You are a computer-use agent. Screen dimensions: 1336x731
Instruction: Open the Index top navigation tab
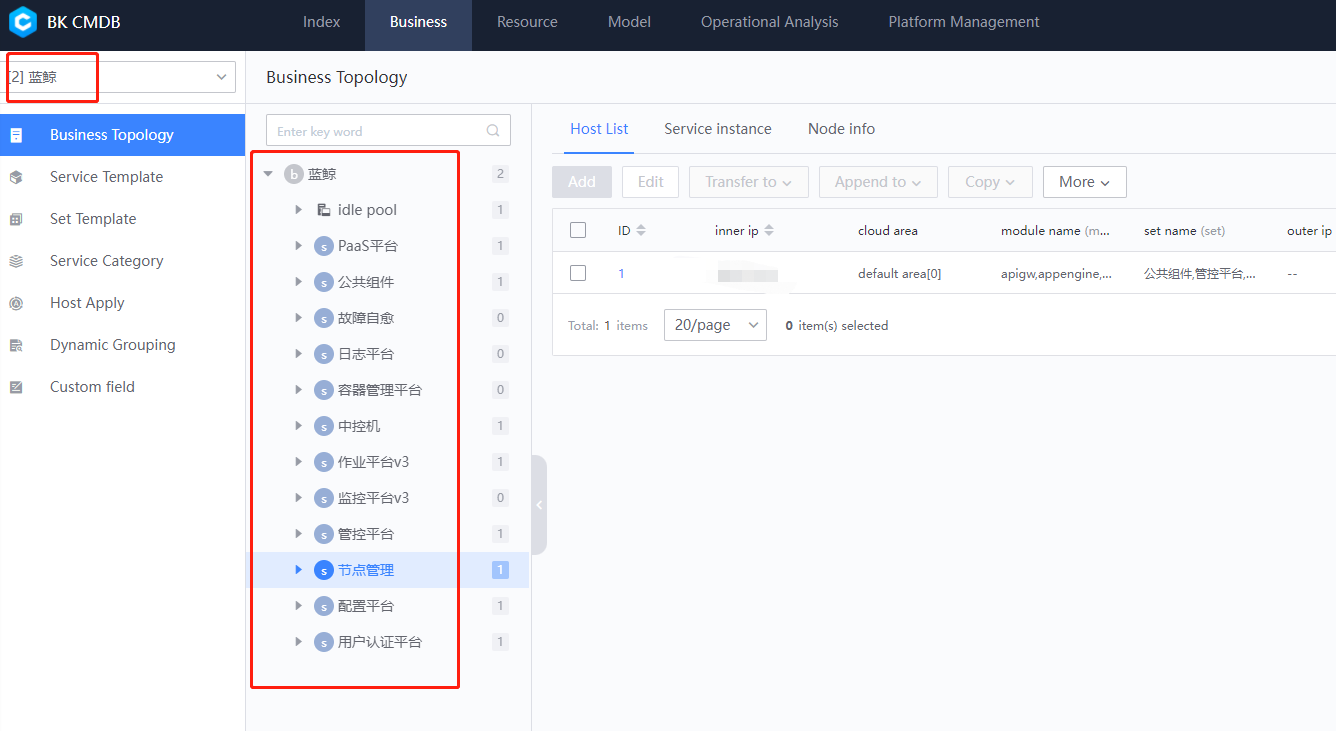coord(321,22)
